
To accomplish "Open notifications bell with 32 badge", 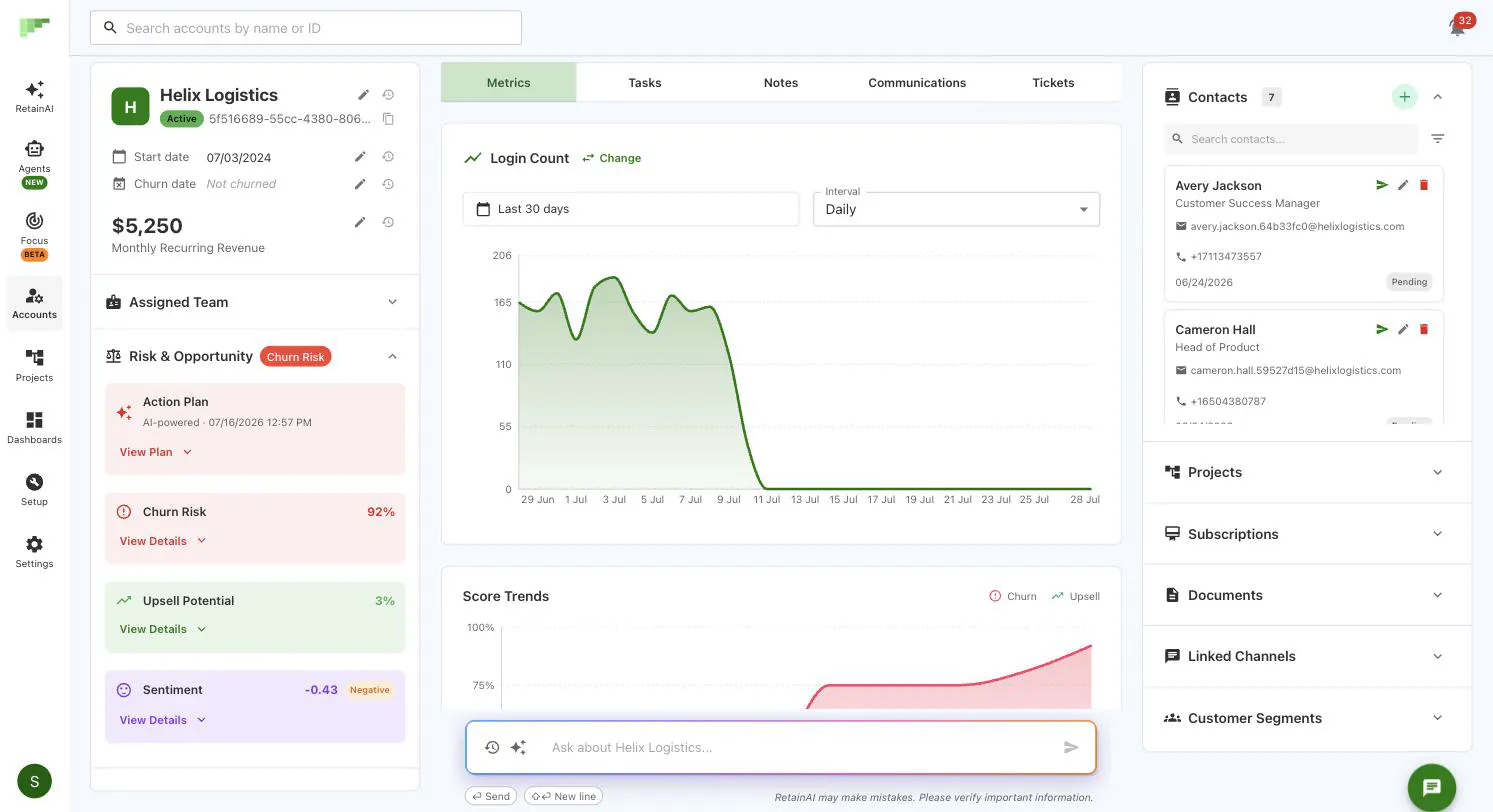I will [1458, 27].
